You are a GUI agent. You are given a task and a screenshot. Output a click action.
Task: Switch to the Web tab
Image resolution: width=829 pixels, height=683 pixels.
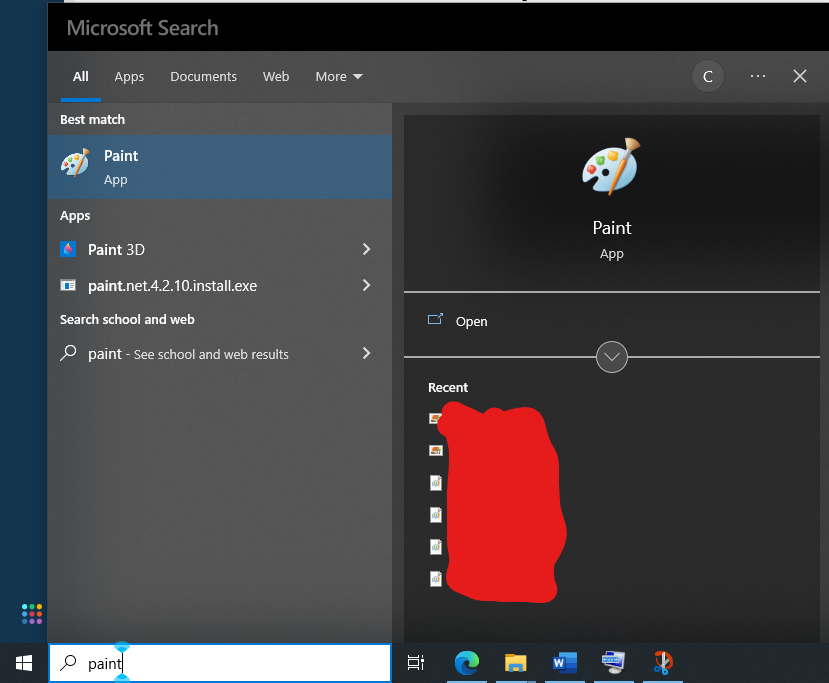[275, 77]
